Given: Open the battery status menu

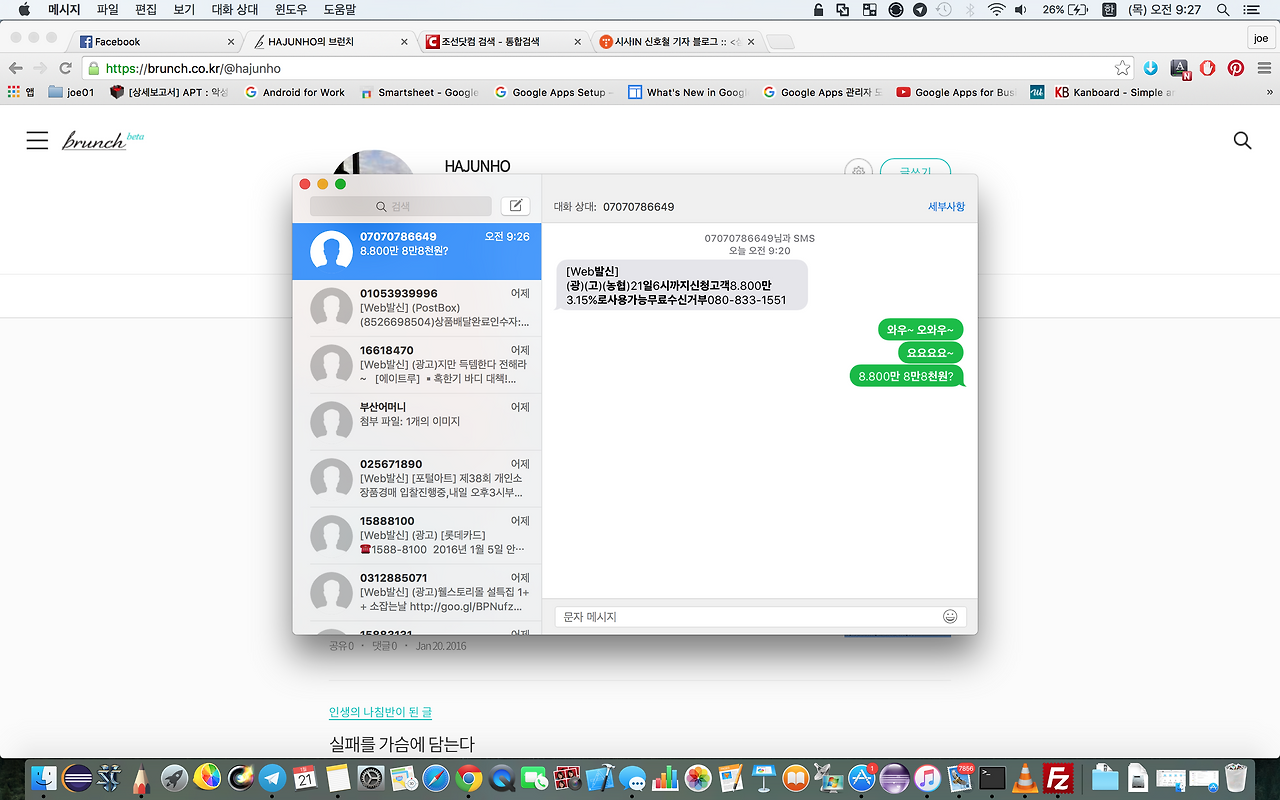Looking at the screenshot, I should point(1064,10).
